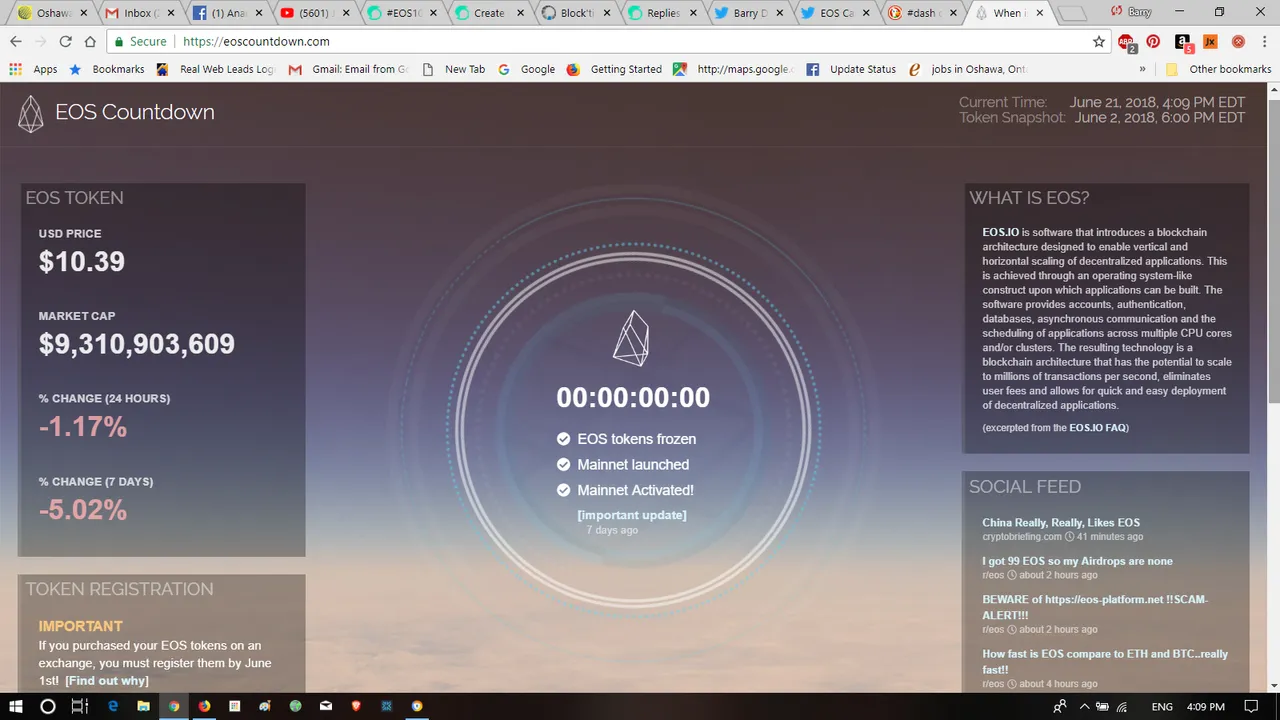The width and height of the screenshot is (1280, 720).
Task: Click the EOS Countdown site title
Action: [x=135, y=112]
